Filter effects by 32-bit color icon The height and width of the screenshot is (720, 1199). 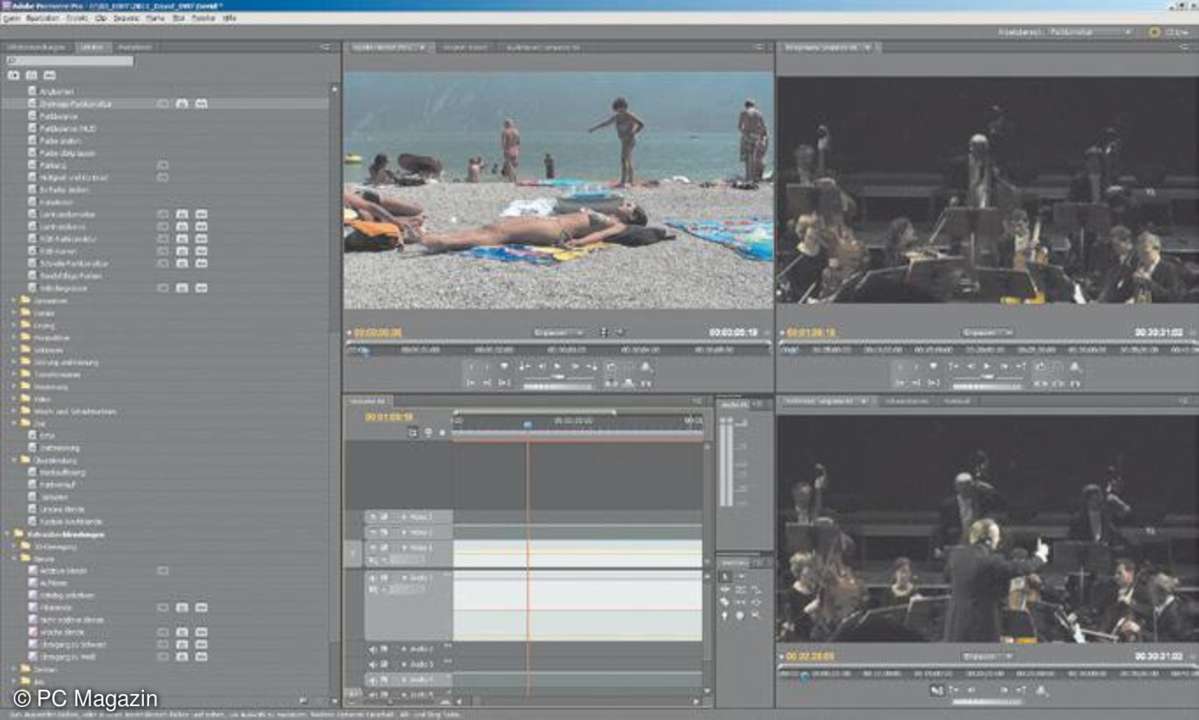point(31,75)
